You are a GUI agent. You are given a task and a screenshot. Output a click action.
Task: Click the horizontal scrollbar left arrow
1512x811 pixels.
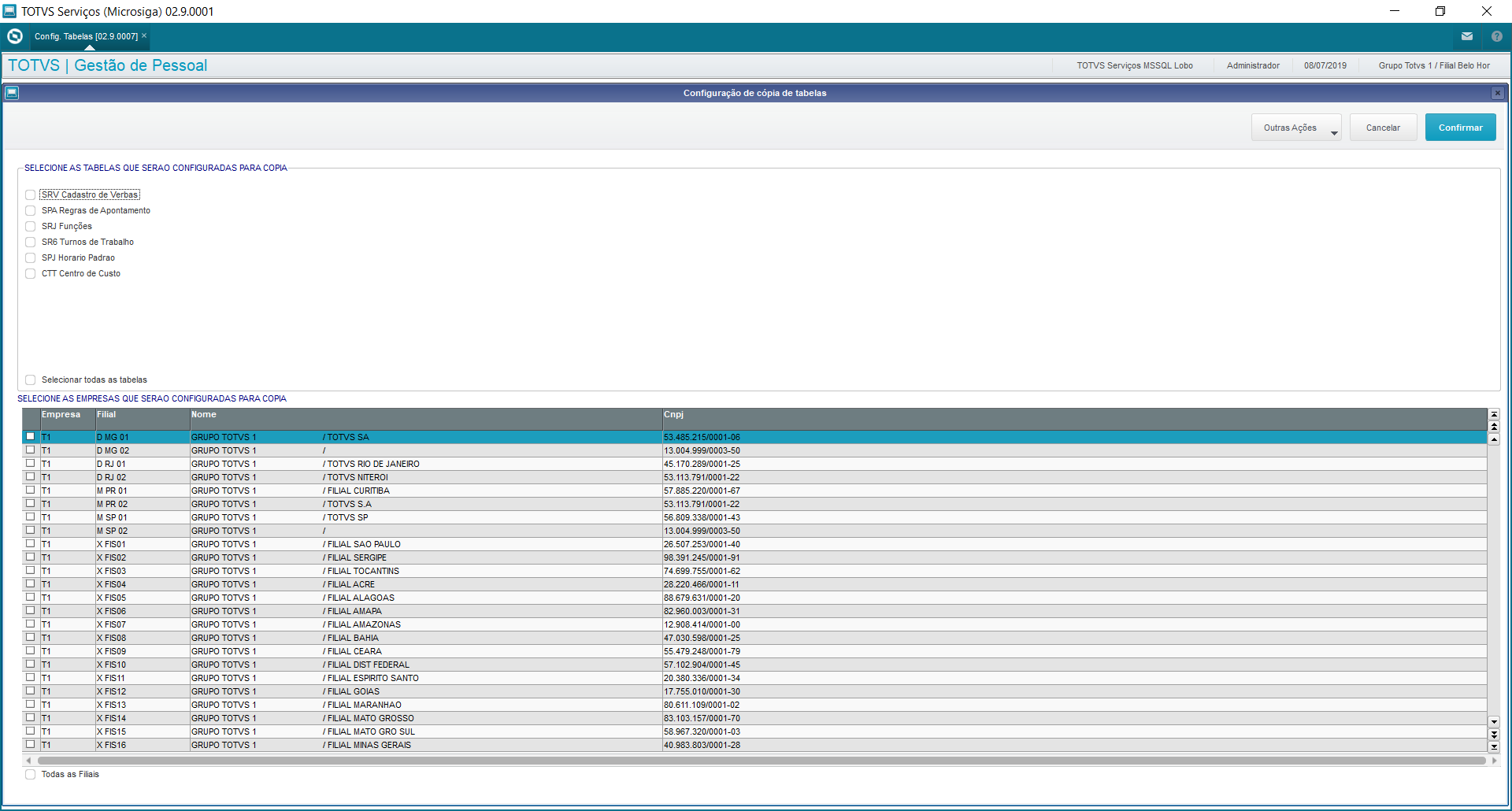[x=29, y=761]
